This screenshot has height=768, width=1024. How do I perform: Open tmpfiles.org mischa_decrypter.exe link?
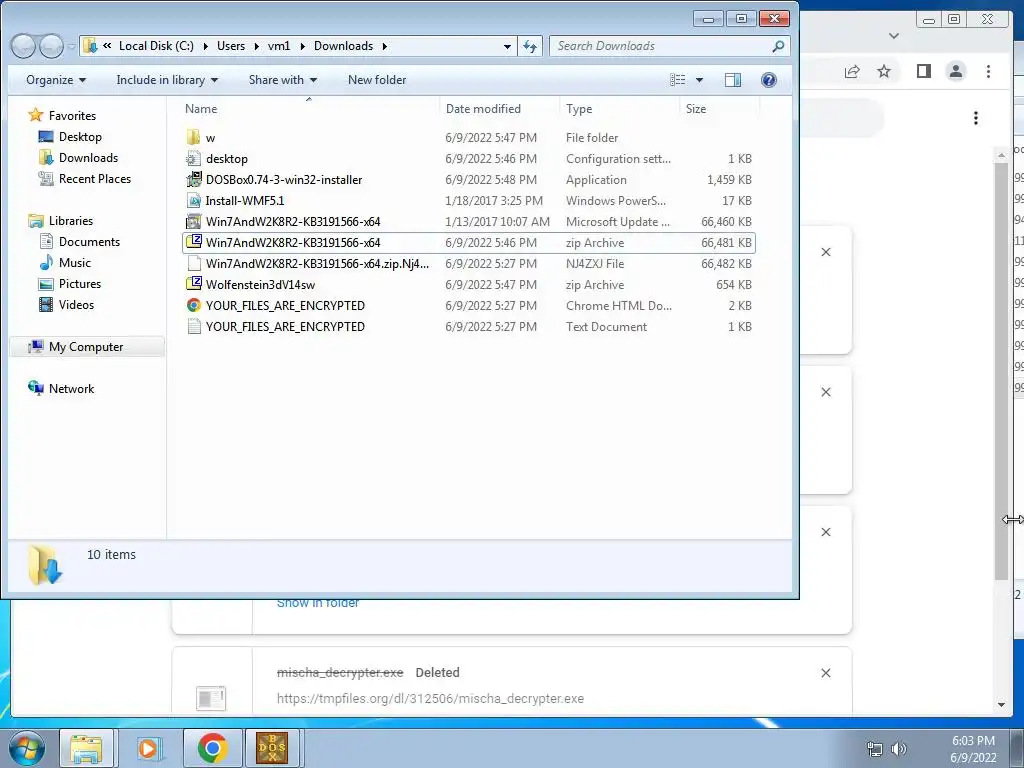pyautogui.click(x=430, y=698)
